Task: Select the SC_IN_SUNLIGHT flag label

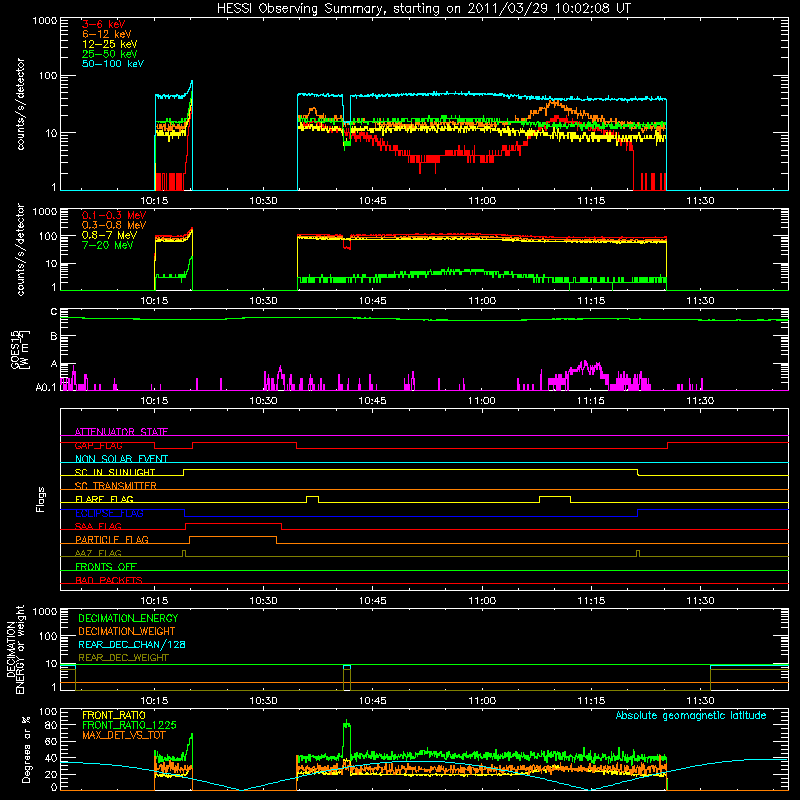Action: click(115, 472)
